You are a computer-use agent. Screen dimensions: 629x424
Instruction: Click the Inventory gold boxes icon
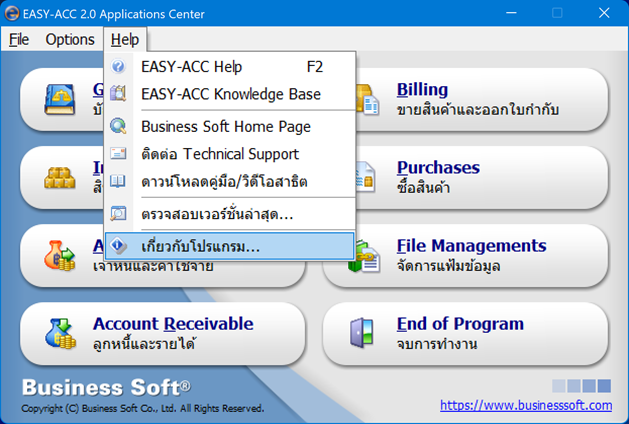tap(60, 178)
